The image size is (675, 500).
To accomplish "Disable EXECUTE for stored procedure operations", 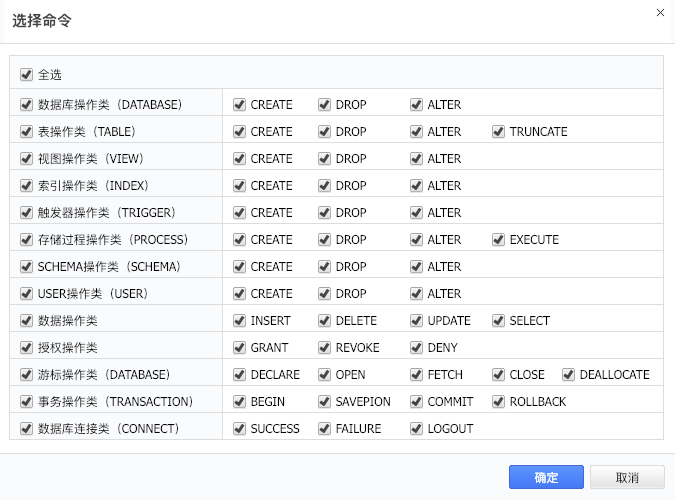I will 498,239.
